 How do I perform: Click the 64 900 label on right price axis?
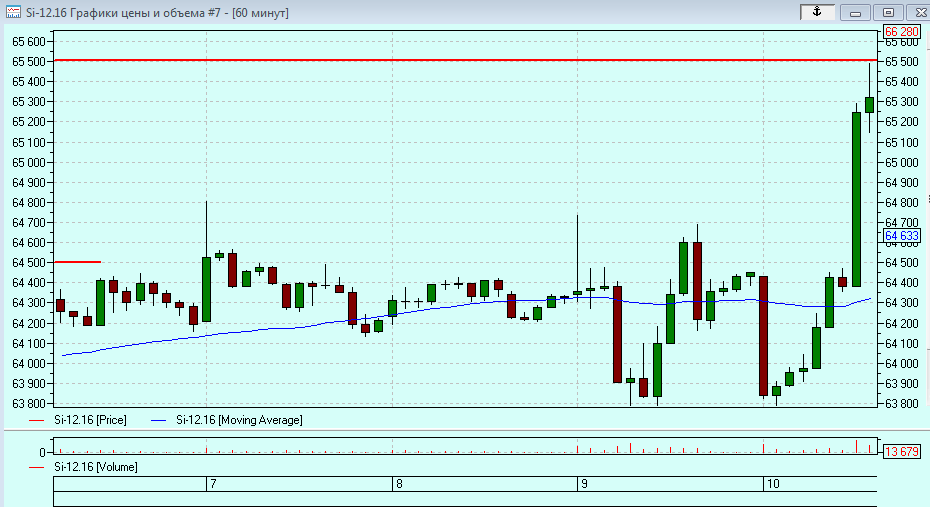click(x=902, y=183)
